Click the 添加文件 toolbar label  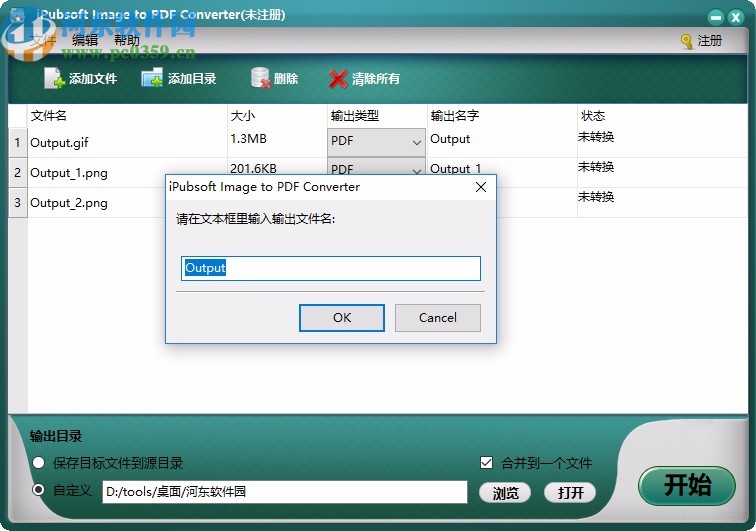(93, 79)
